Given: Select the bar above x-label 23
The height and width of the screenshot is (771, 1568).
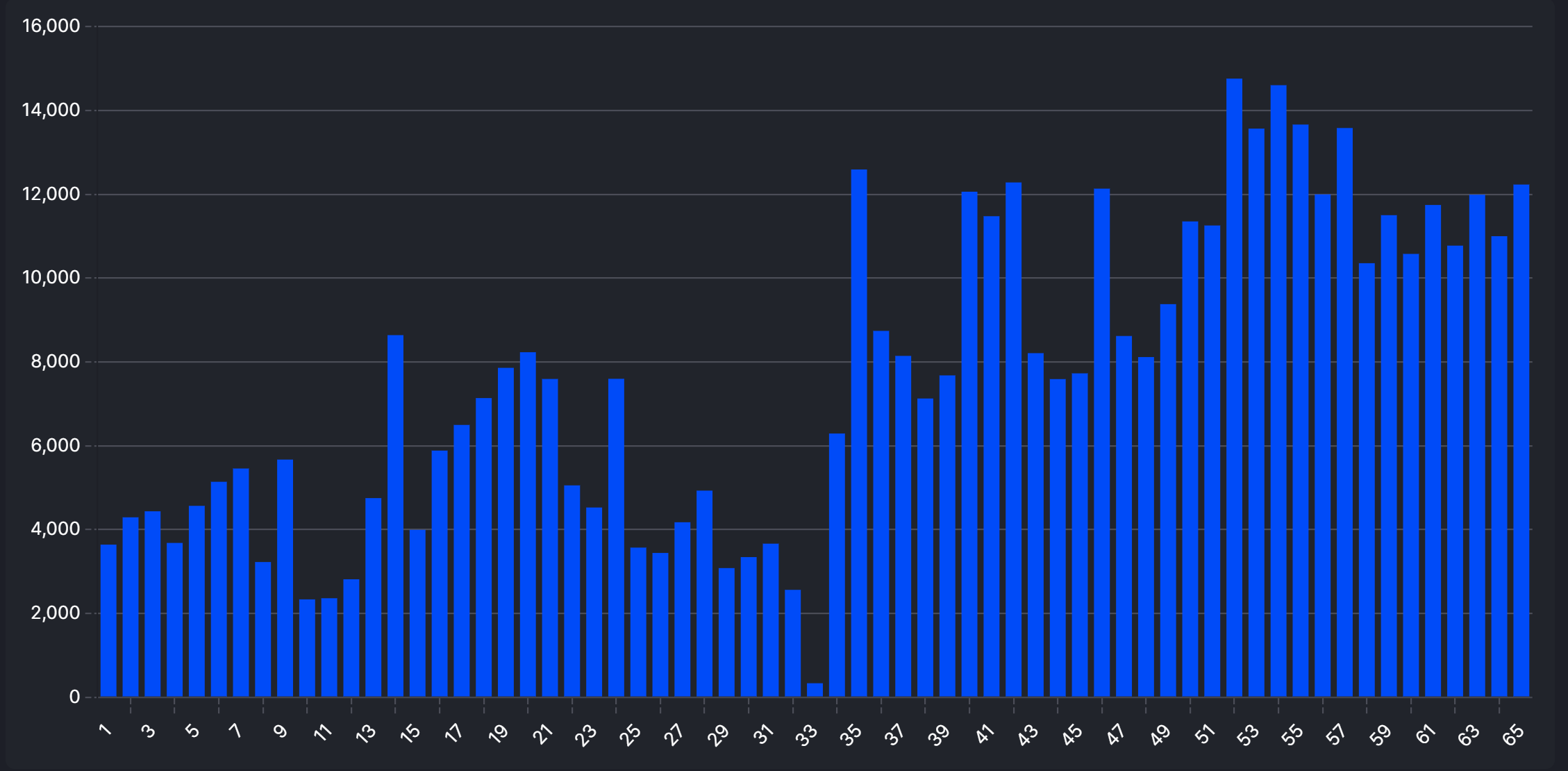Looking at the screenshot, I should coord(594,602).
